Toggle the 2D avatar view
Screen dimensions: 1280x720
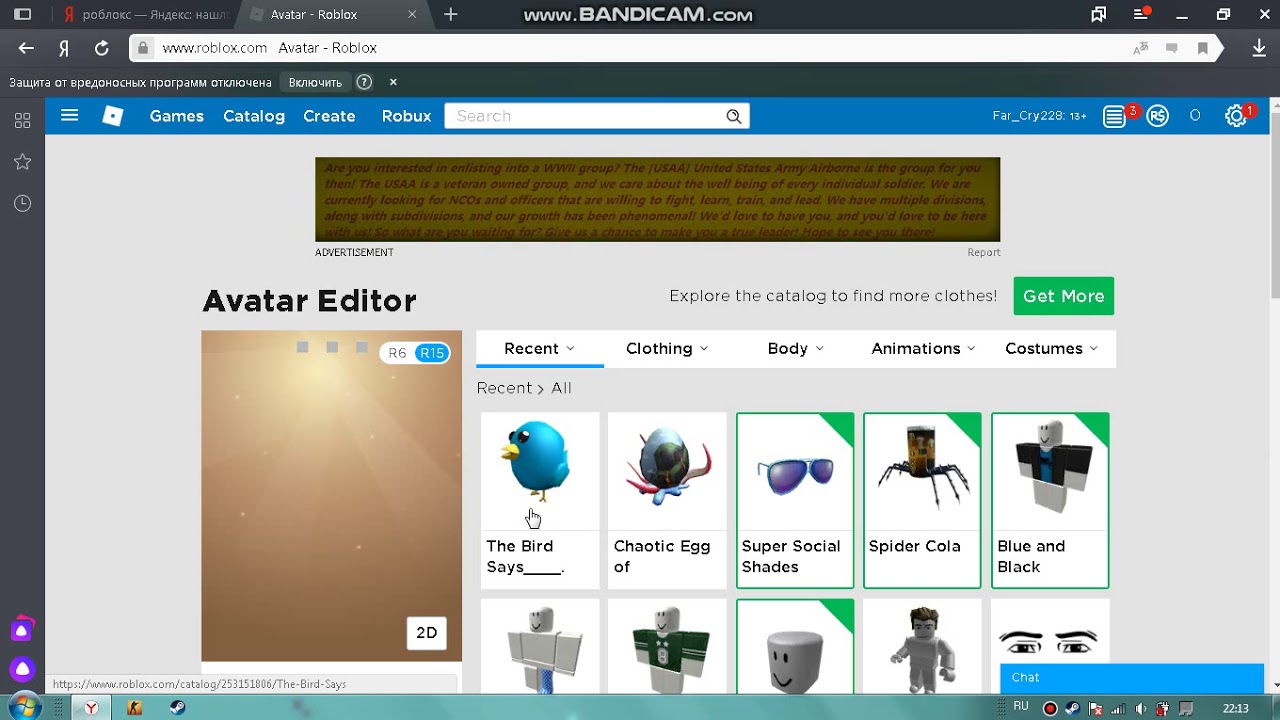(427, 633)
